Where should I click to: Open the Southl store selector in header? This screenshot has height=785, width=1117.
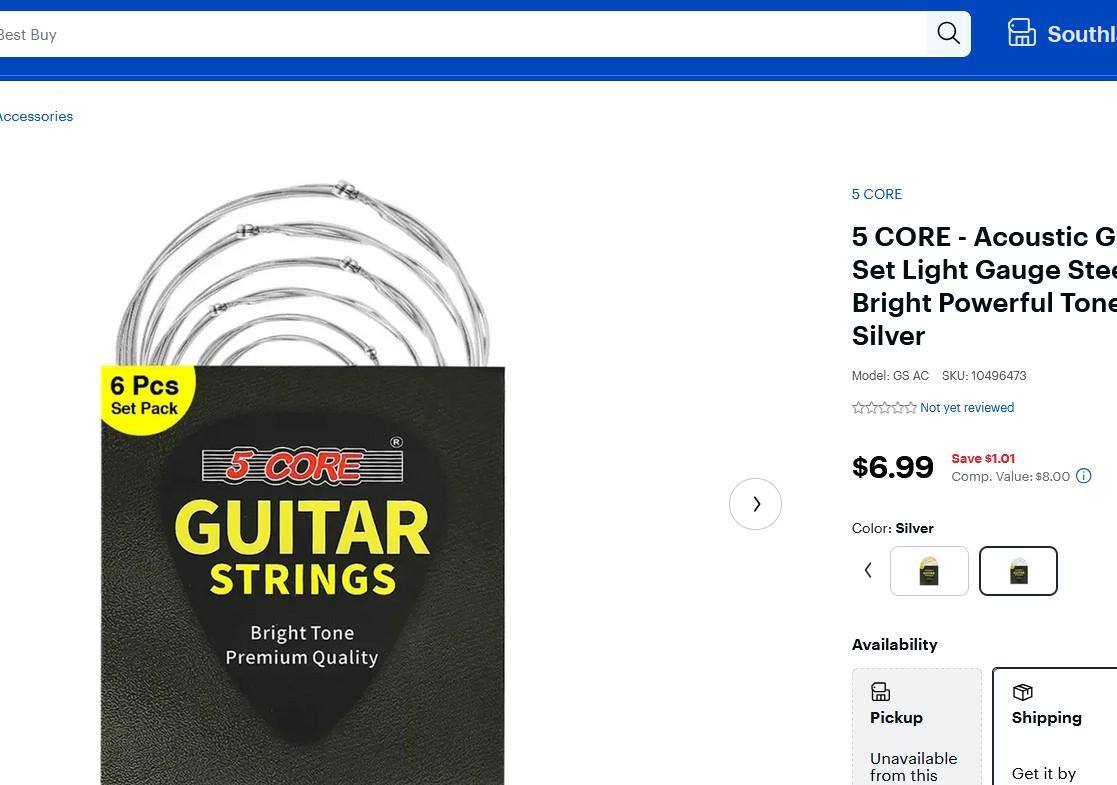(1080, 34)
